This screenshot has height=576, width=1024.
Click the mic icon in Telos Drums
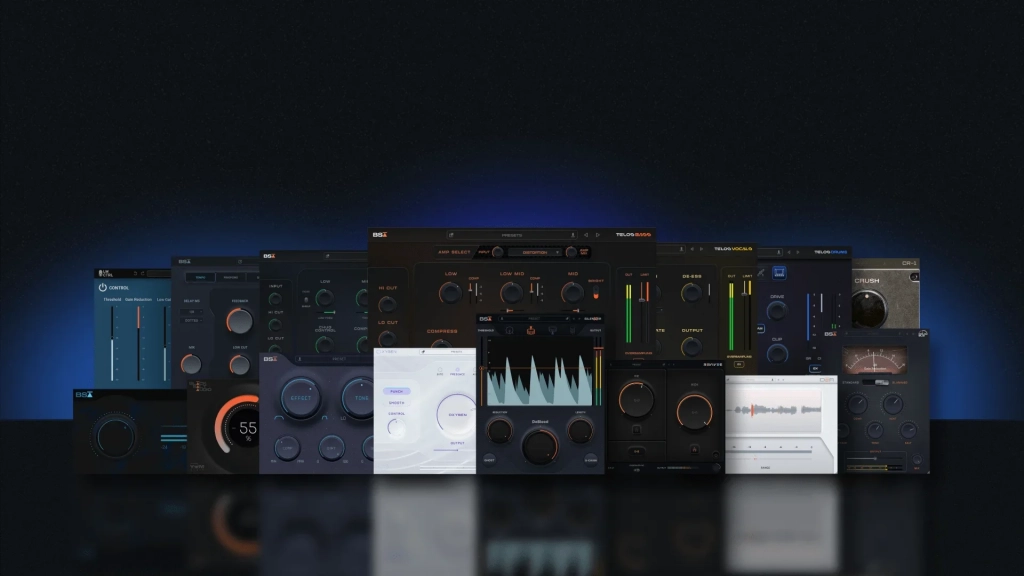point(761,273)
